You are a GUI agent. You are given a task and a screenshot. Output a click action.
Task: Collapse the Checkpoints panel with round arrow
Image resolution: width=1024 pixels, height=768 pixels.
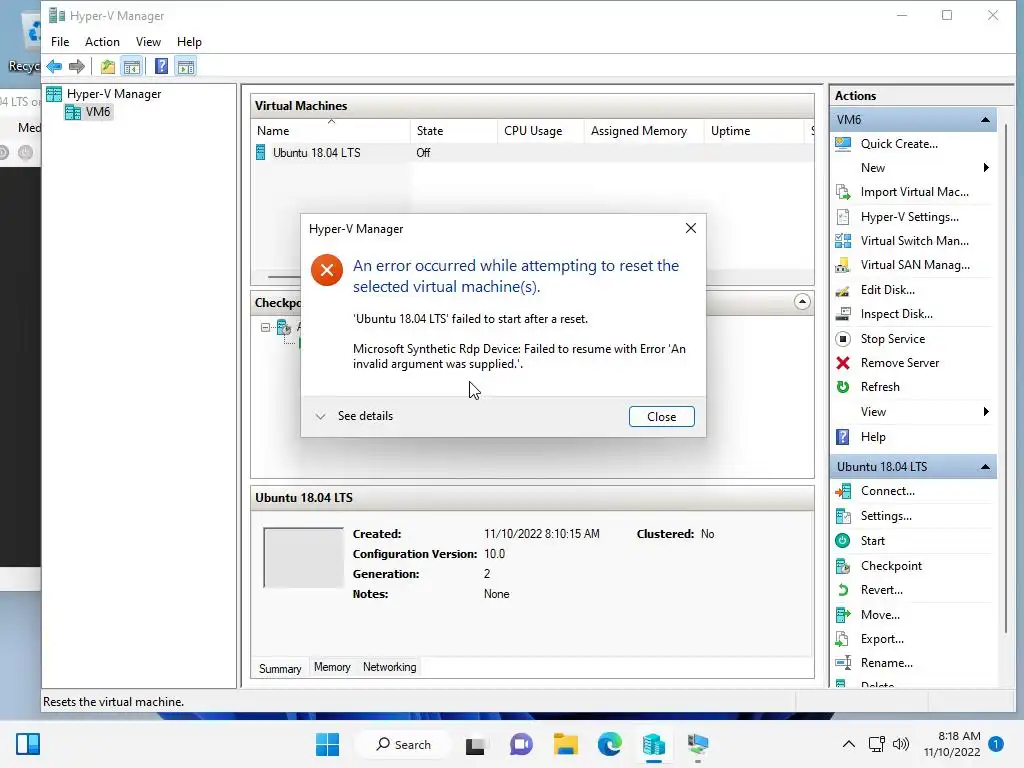(x=802, y=302)
